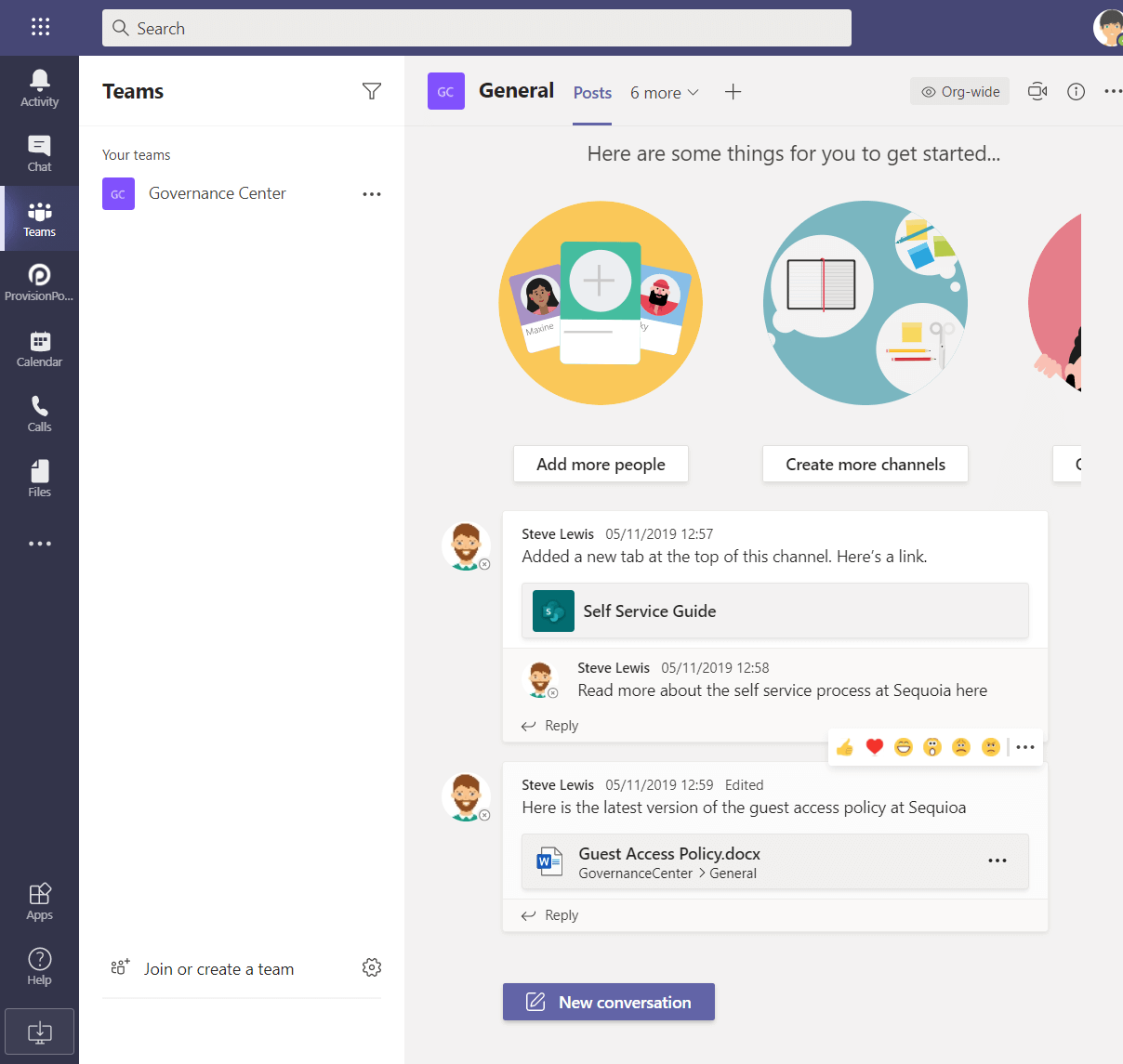The image size is (1123, 1064).
Task: Open Calendar from the left rail
Action: point(39,348)
